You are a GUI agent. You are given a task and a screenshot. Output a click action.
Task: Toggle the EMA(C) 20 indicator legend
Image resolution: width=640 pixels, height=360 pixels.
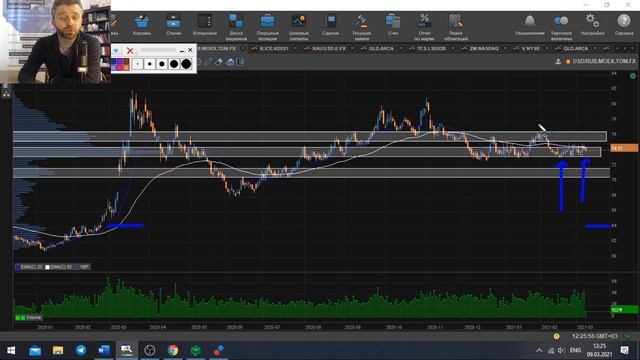[29, 267]
